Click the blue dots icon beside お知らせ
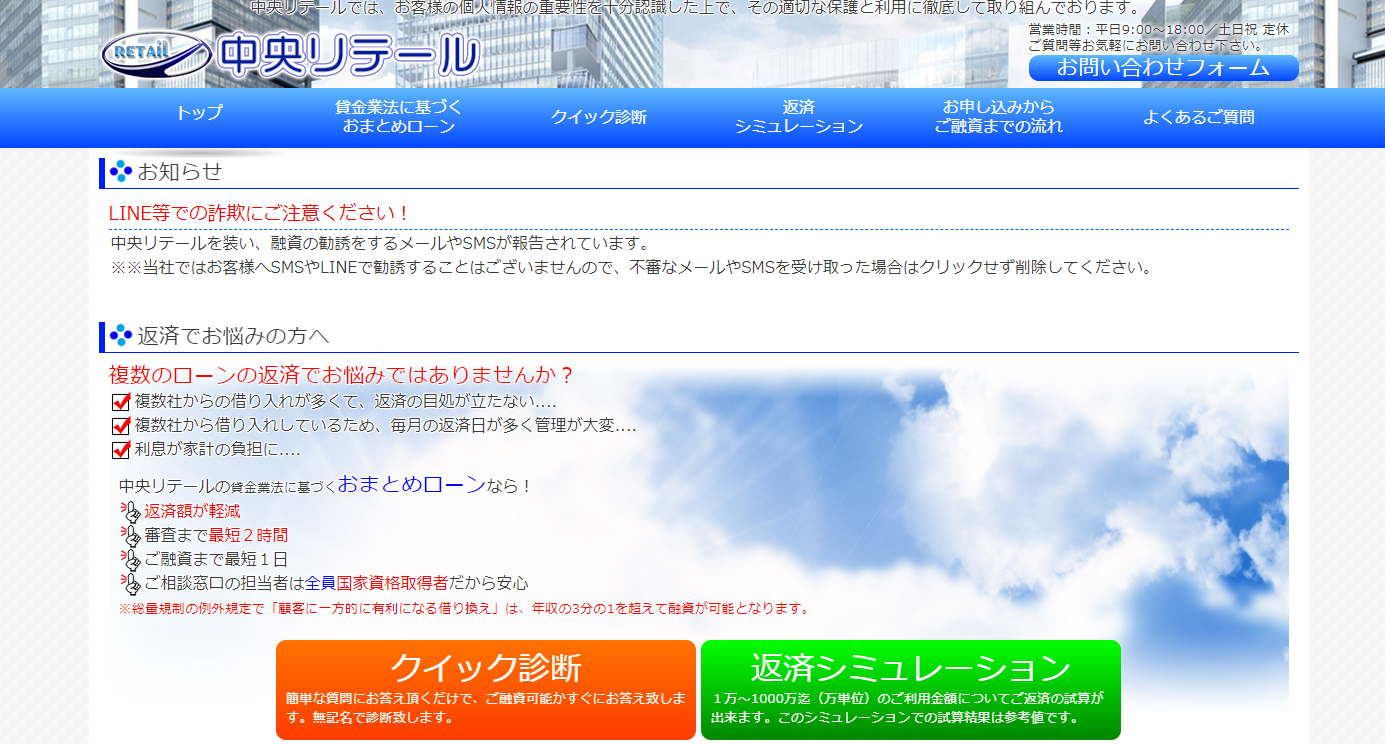Image resolution: width=1385 pixels, height=744 pixels. 121,171
